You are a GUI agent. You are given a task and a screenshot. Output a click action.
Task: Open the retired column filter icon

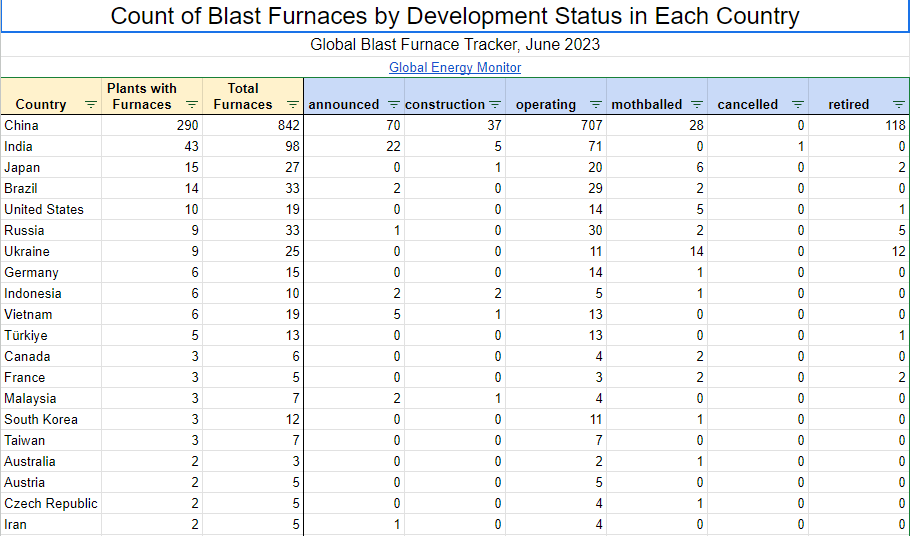898,104
